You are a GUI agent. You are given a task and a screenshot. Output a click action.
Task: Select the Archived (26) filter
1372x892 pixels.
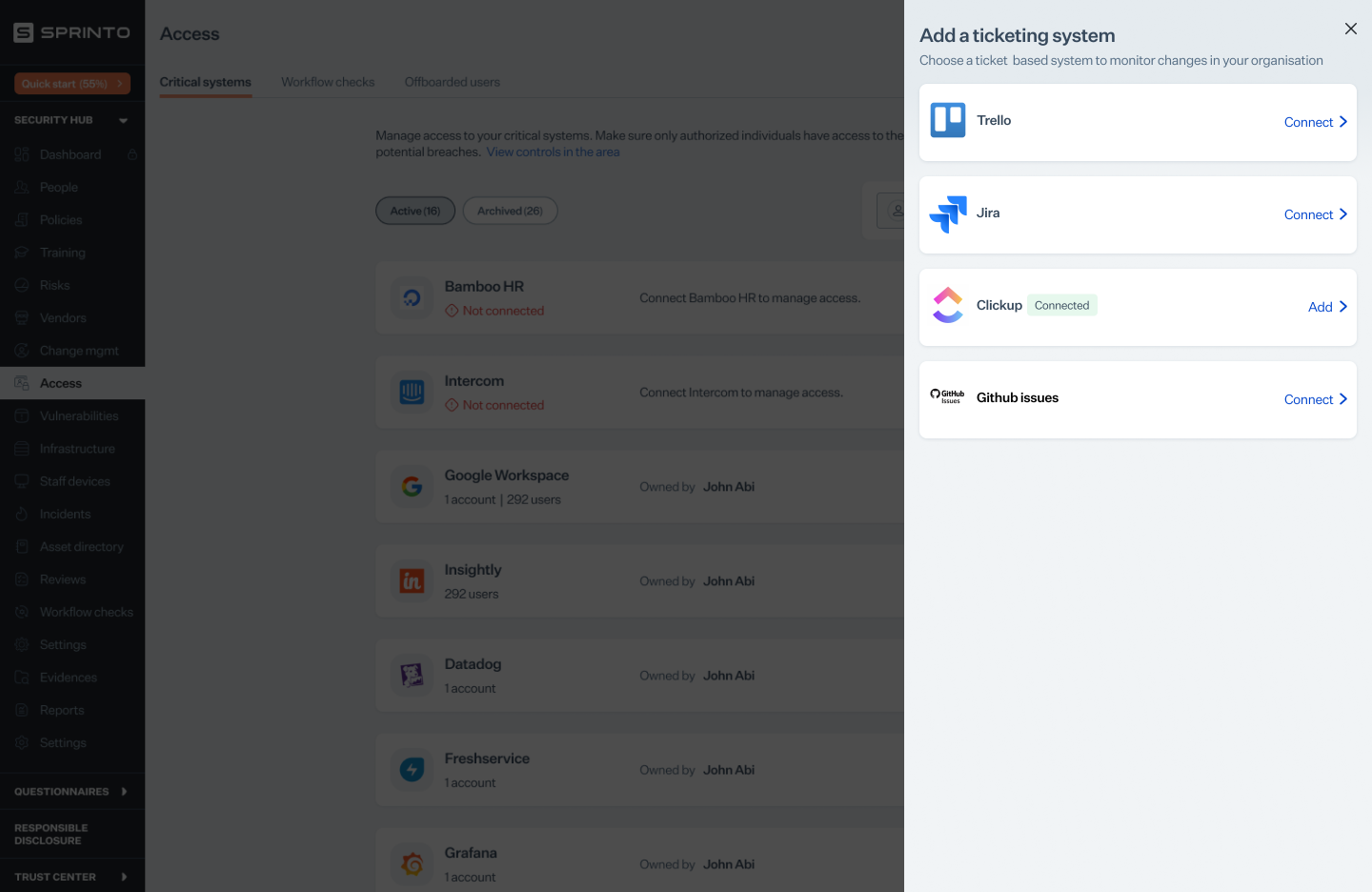[x=510, y=211]
